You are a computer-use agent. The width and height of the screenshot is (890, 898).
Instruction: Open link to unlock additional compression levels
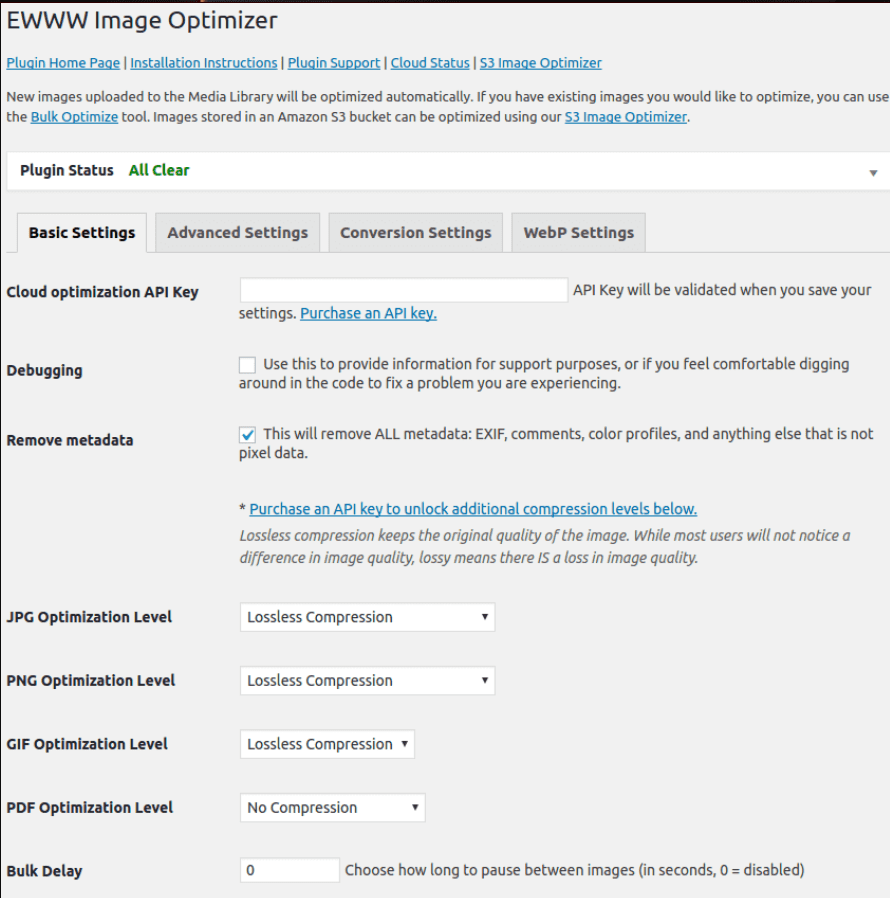click(x=473, y=509)
